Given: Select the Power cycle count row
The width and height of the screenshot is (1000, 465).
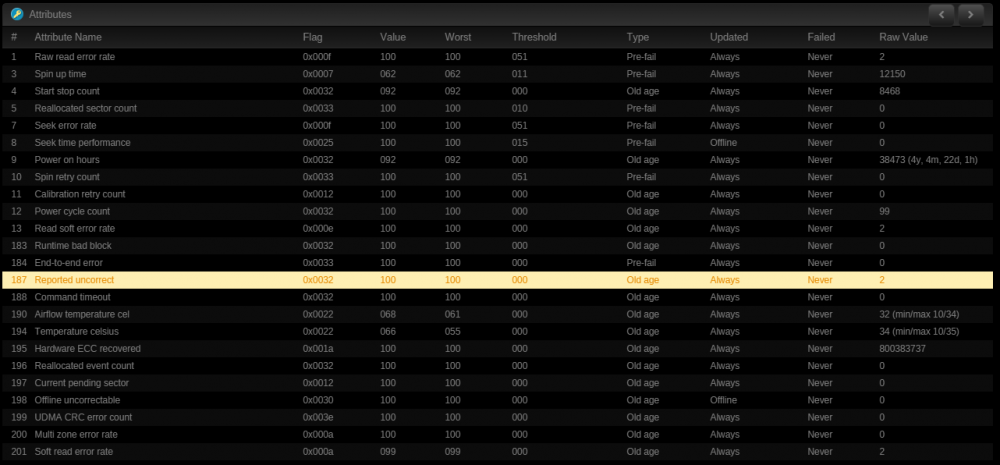Looking at the screenshot, I should tap(497, 211).
